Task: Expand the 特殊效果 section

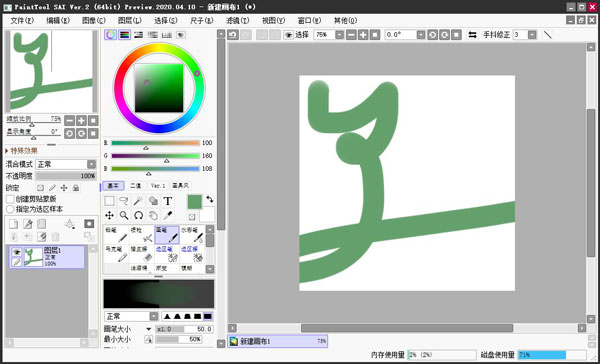Action: point(21,151)
